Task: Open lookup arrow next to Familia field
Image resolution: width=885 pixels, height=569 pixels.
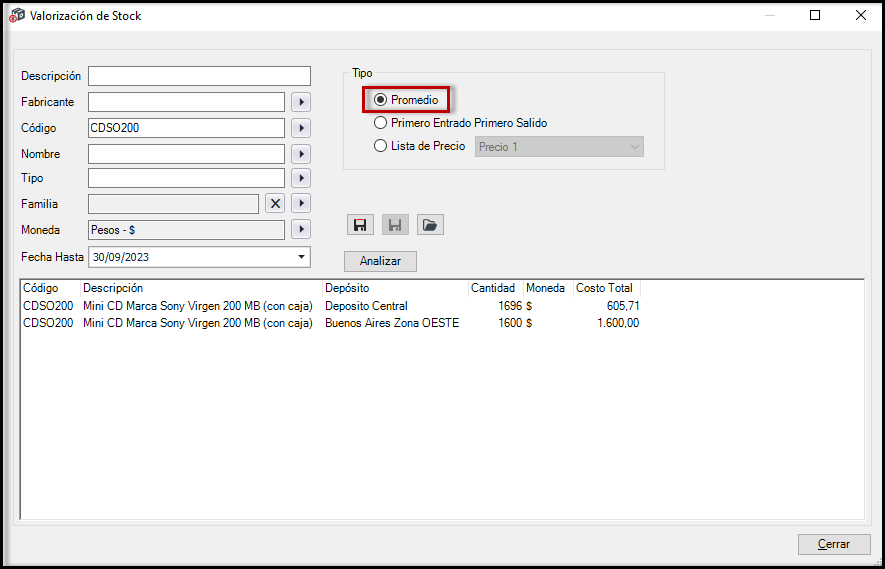Action: [x=301, y=203]
